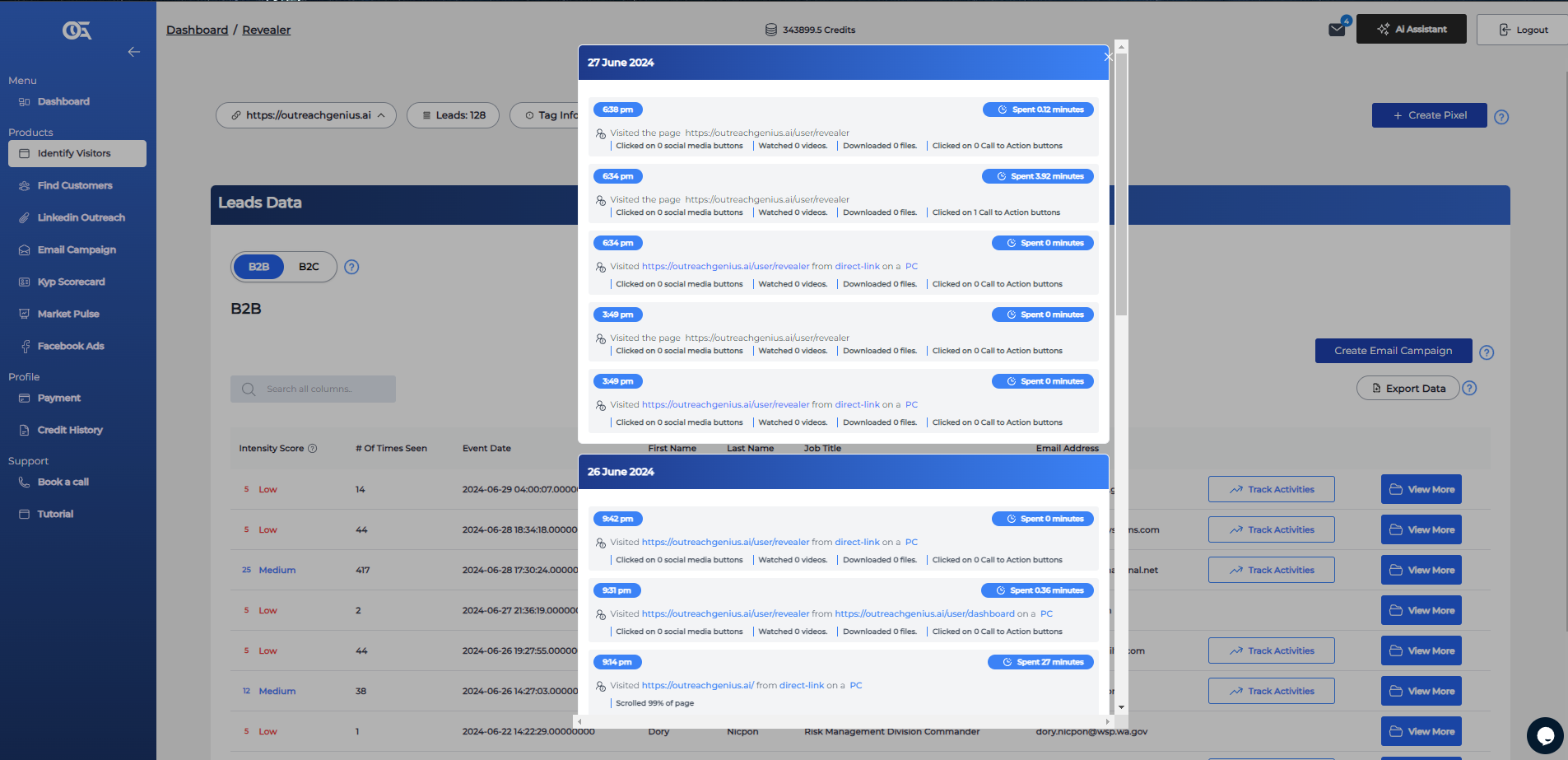Click the OutreachGenius logo icon
Screen dimensions: 1568x760
tap(77, 30)
